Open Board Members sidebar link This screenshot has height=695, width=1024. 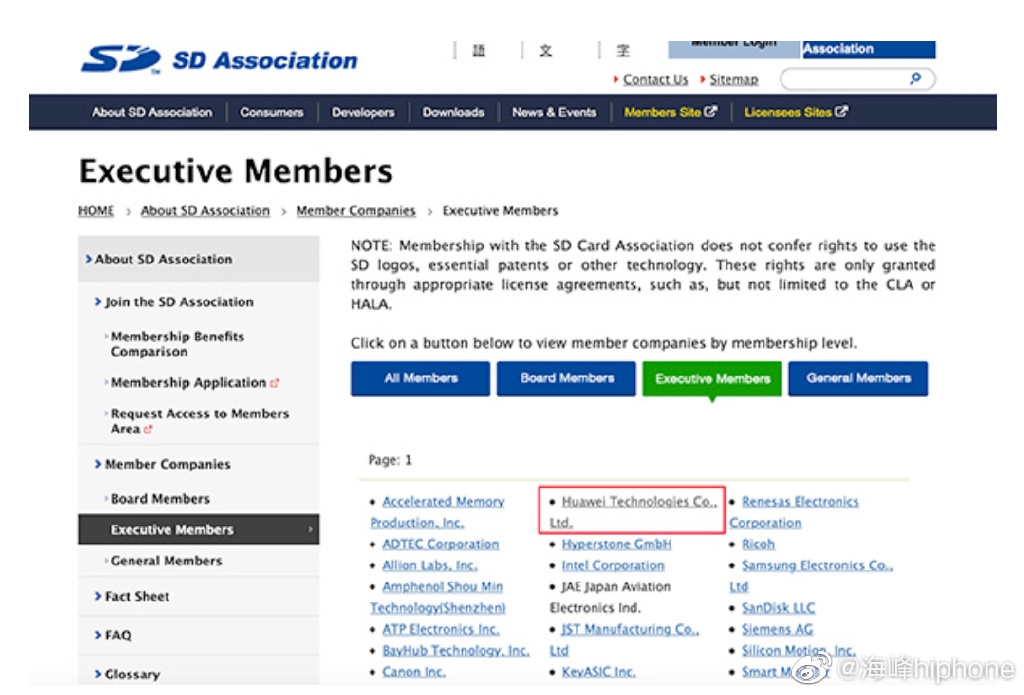pos(160,499)
